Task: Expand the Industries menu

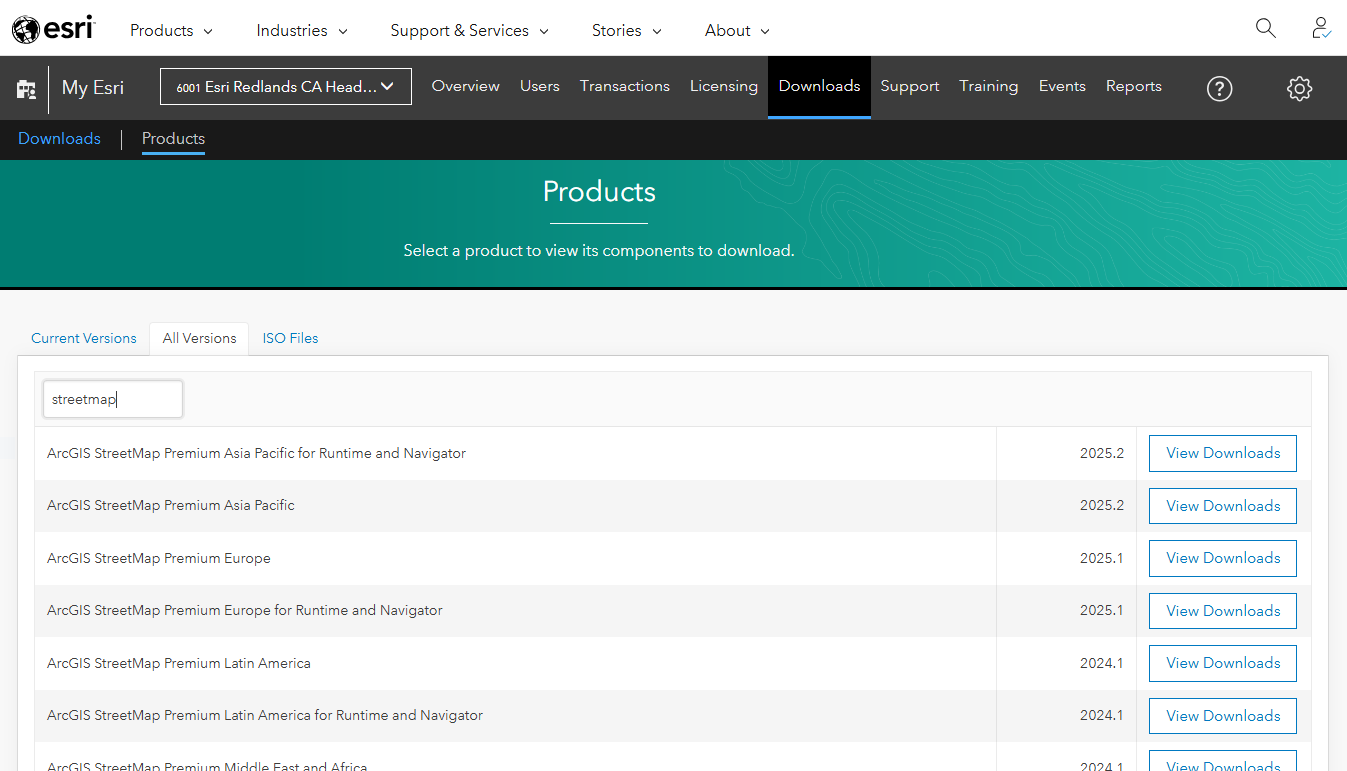Action: coord(302,30)
